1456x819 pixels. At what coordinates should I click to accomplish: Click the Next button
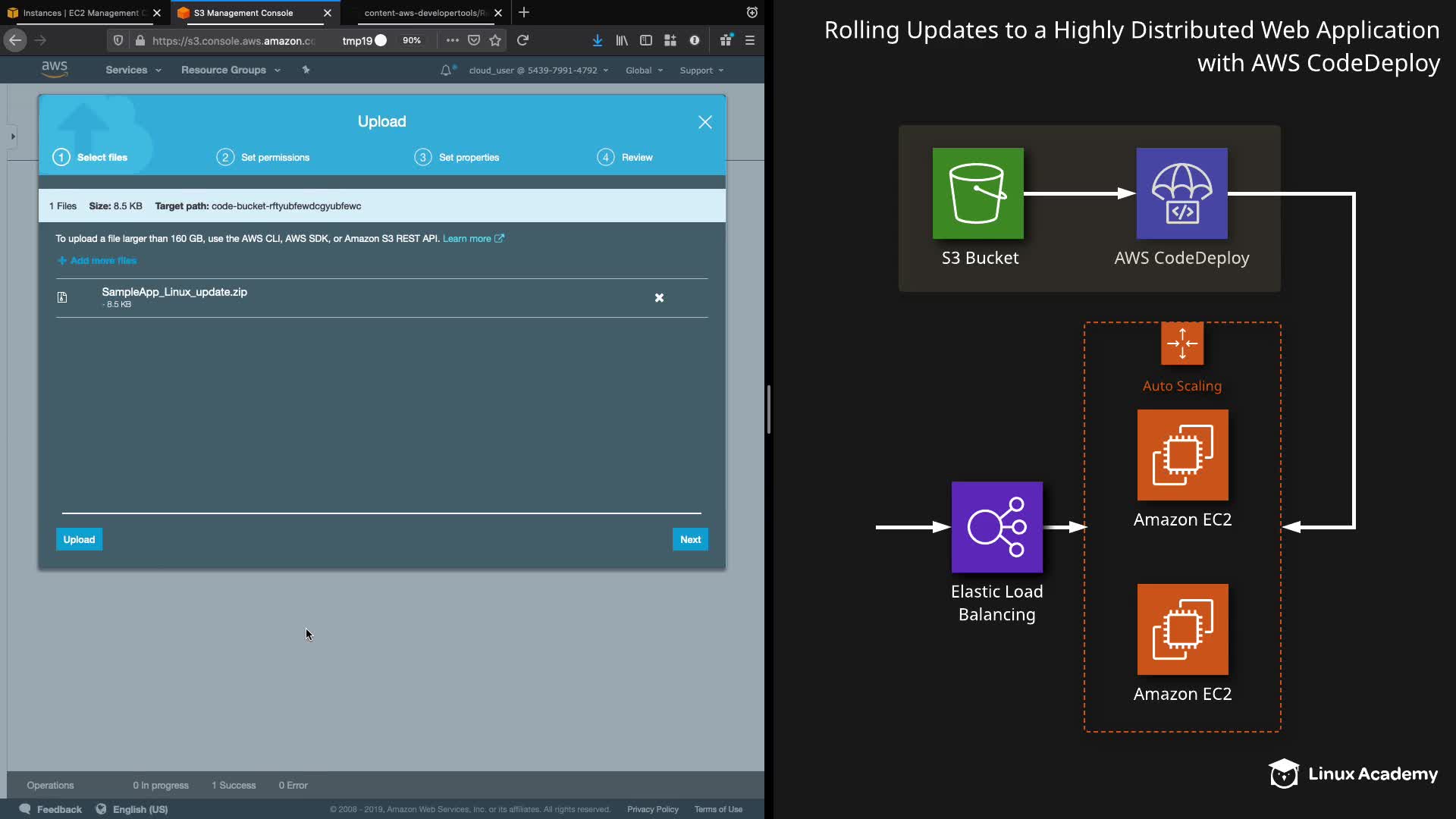coord(689,539)
